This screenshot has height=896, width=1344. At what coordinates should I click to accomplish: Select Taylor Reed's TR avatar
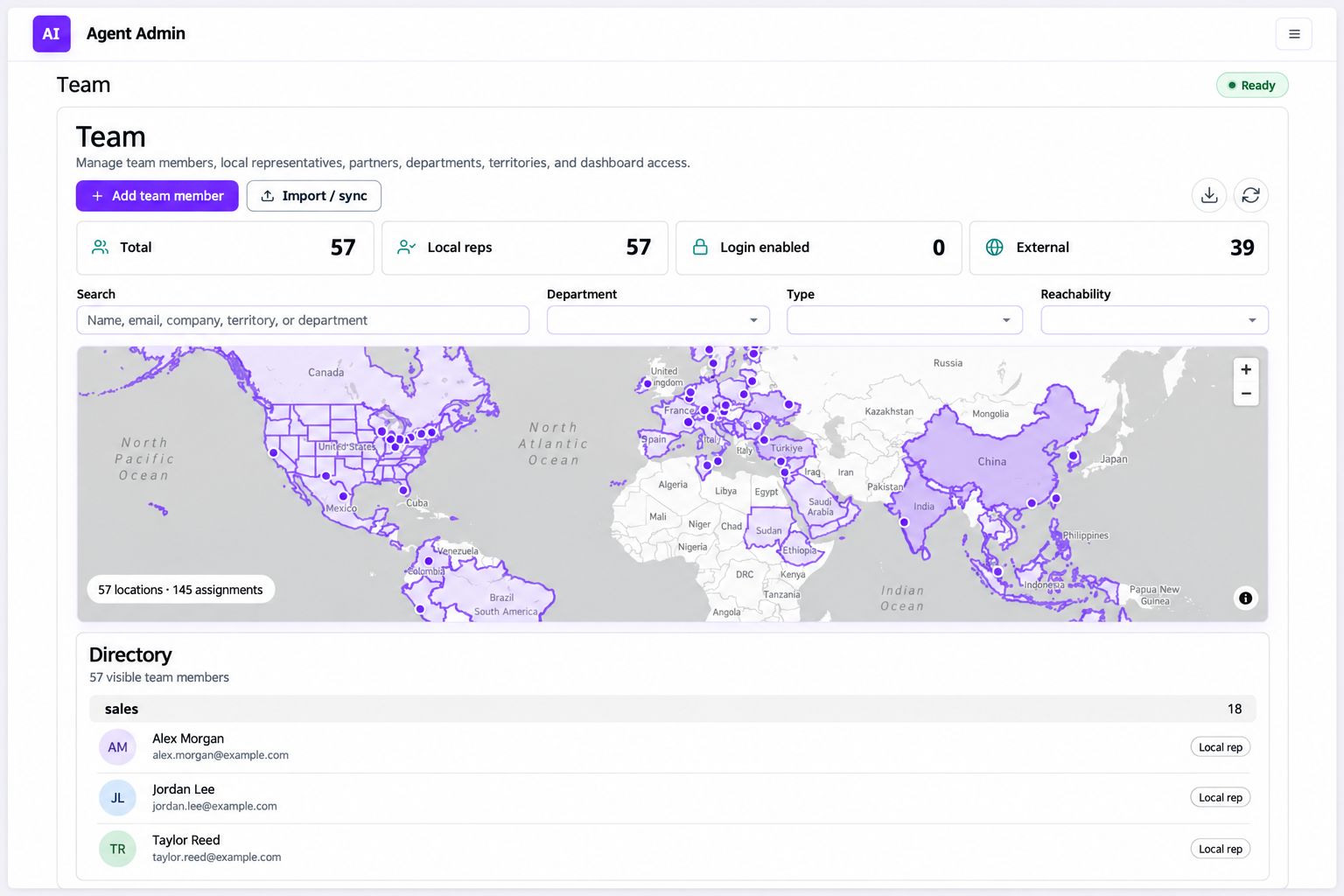pos(117,849)
